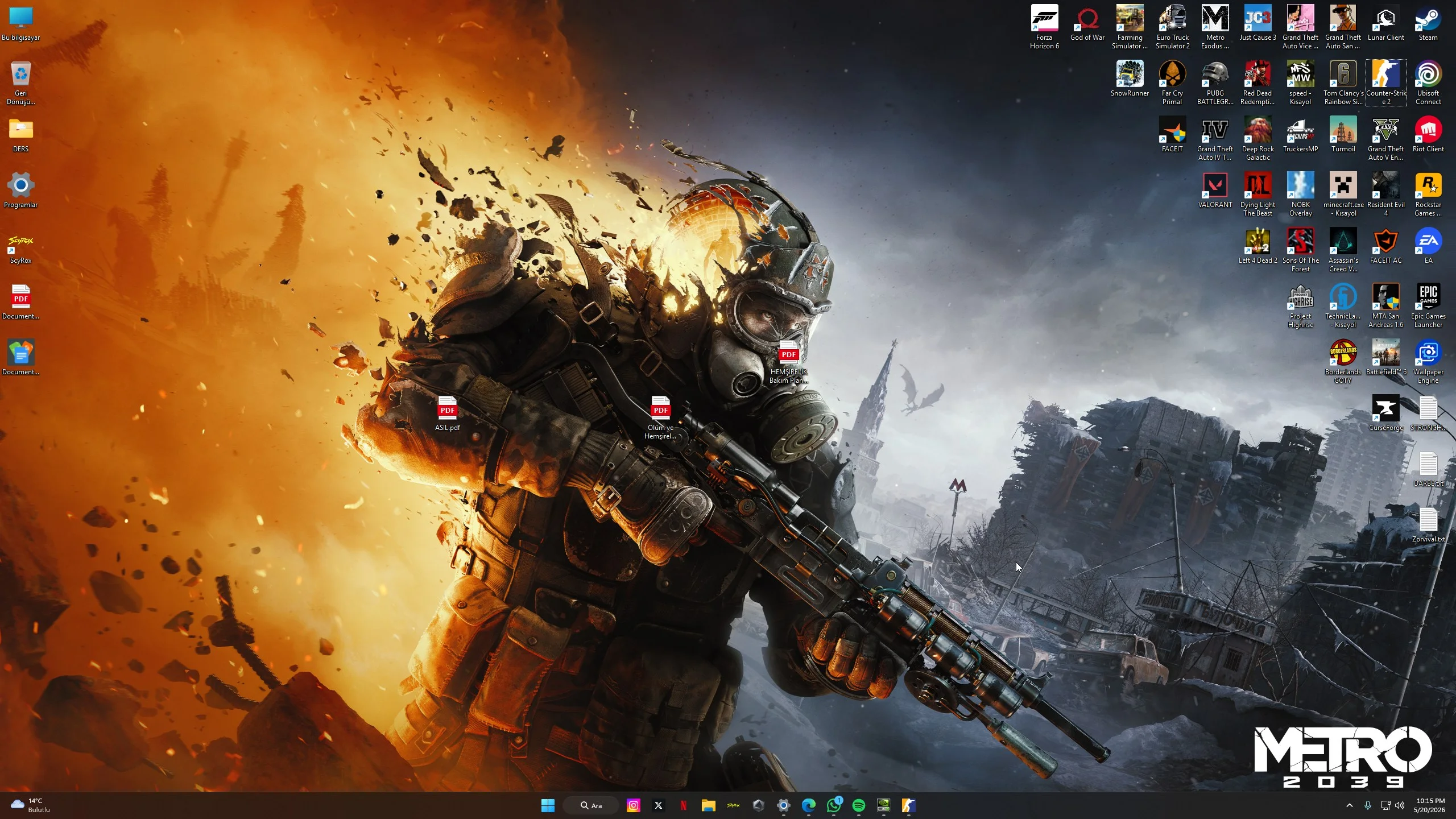The height and width of the screenshot is (819, 1456).
Task: Select the DERS folder
Action: [x=21, y=134]
